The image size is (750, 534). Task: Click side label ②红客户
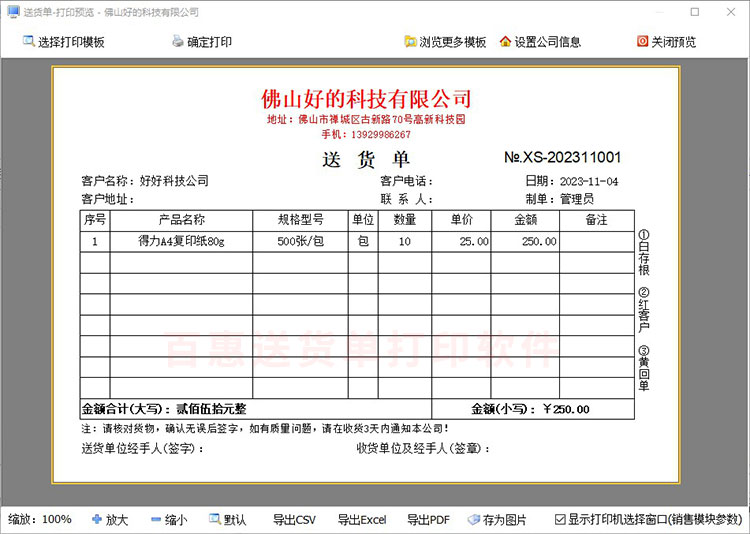pyautogui.click(x=644, y=311)
